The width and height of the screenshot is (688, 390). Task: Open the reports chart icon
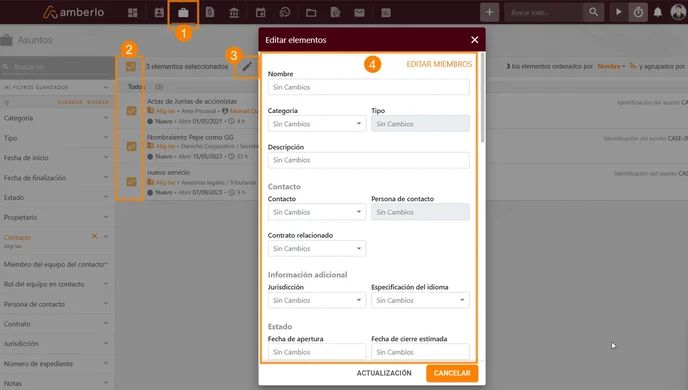coord(386,13)
